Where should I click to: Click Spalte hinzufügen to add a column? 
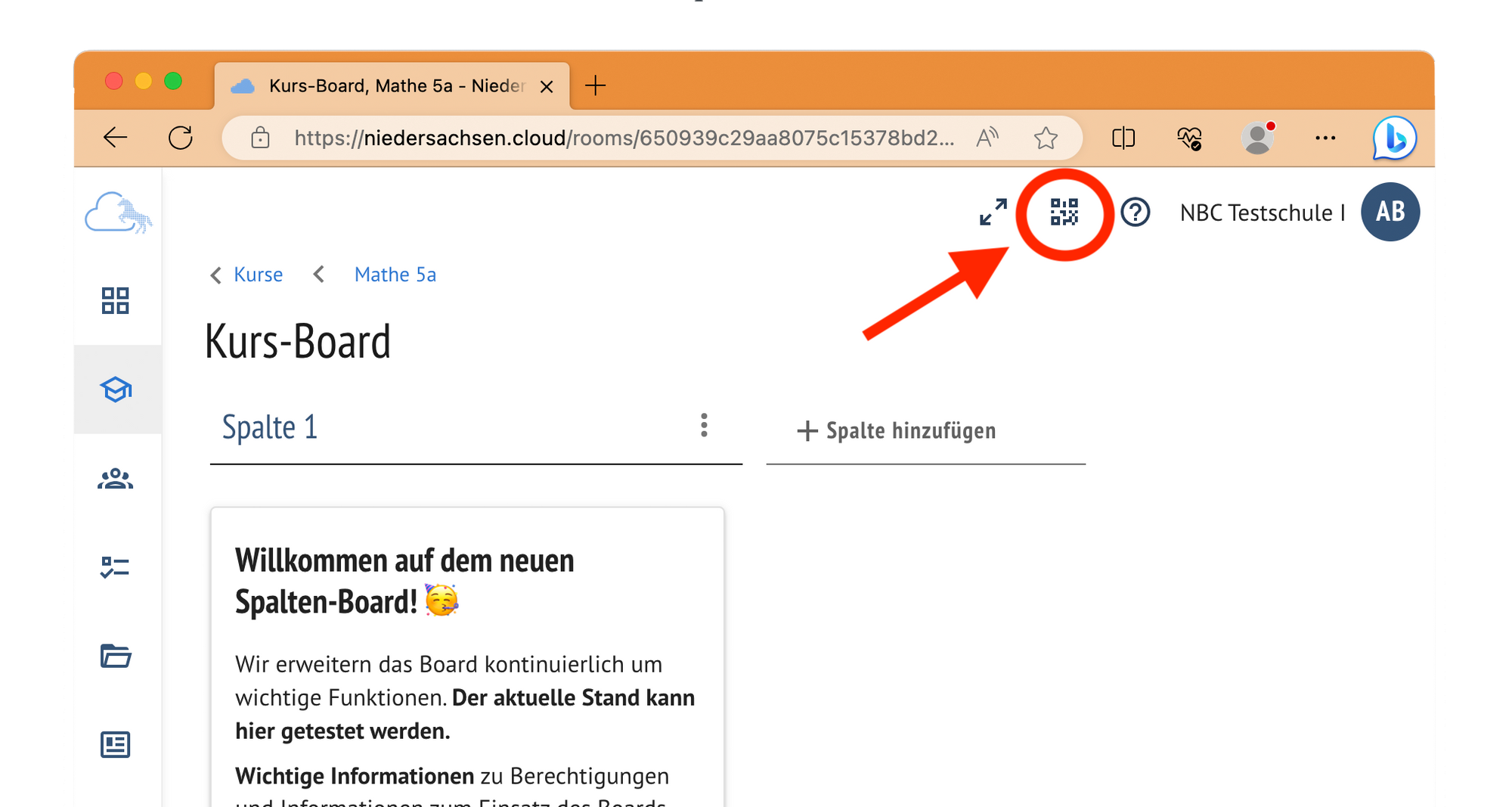click(897, 431)
